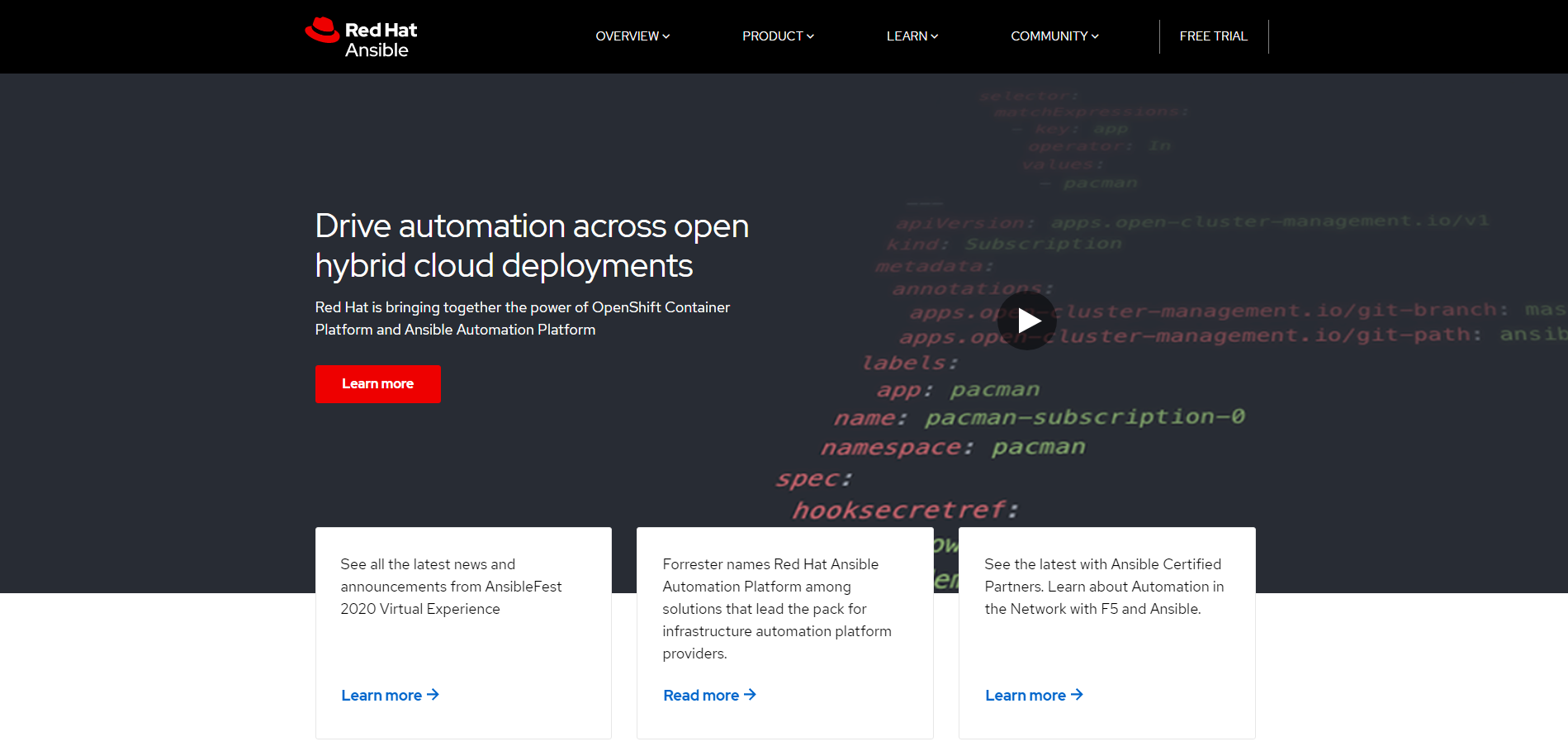Expand the Learn dropdown chevron
Viewport: 1568px width, 751px height.
click(935, 36)
